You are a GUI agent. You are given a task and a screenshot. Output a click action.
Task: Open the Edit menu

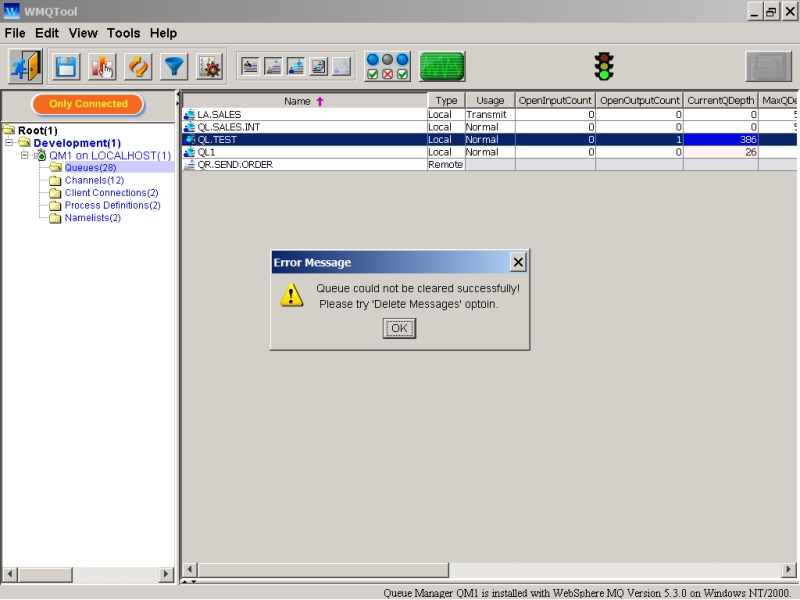click(x=47, y=33)
